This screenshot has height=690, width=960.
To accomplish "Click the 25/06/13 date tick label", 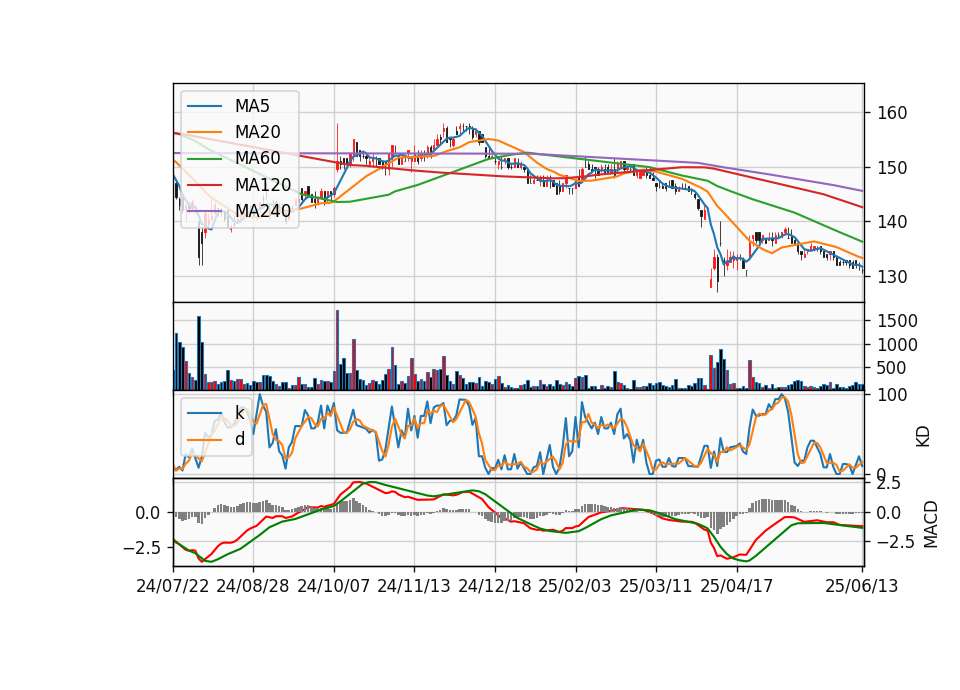I will (x=862, y=586).
